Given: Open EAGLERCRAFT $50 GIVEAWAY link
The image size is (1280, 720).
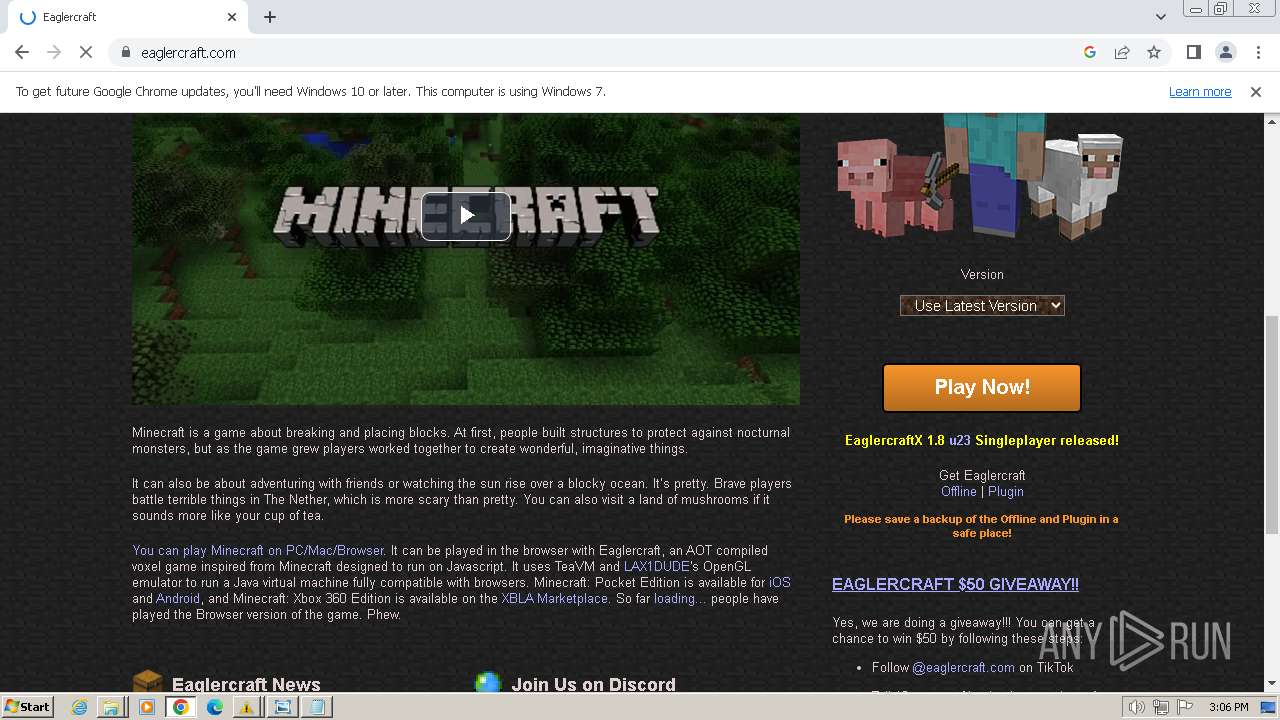Looking at the screenshot, I should tap(955, 584).
